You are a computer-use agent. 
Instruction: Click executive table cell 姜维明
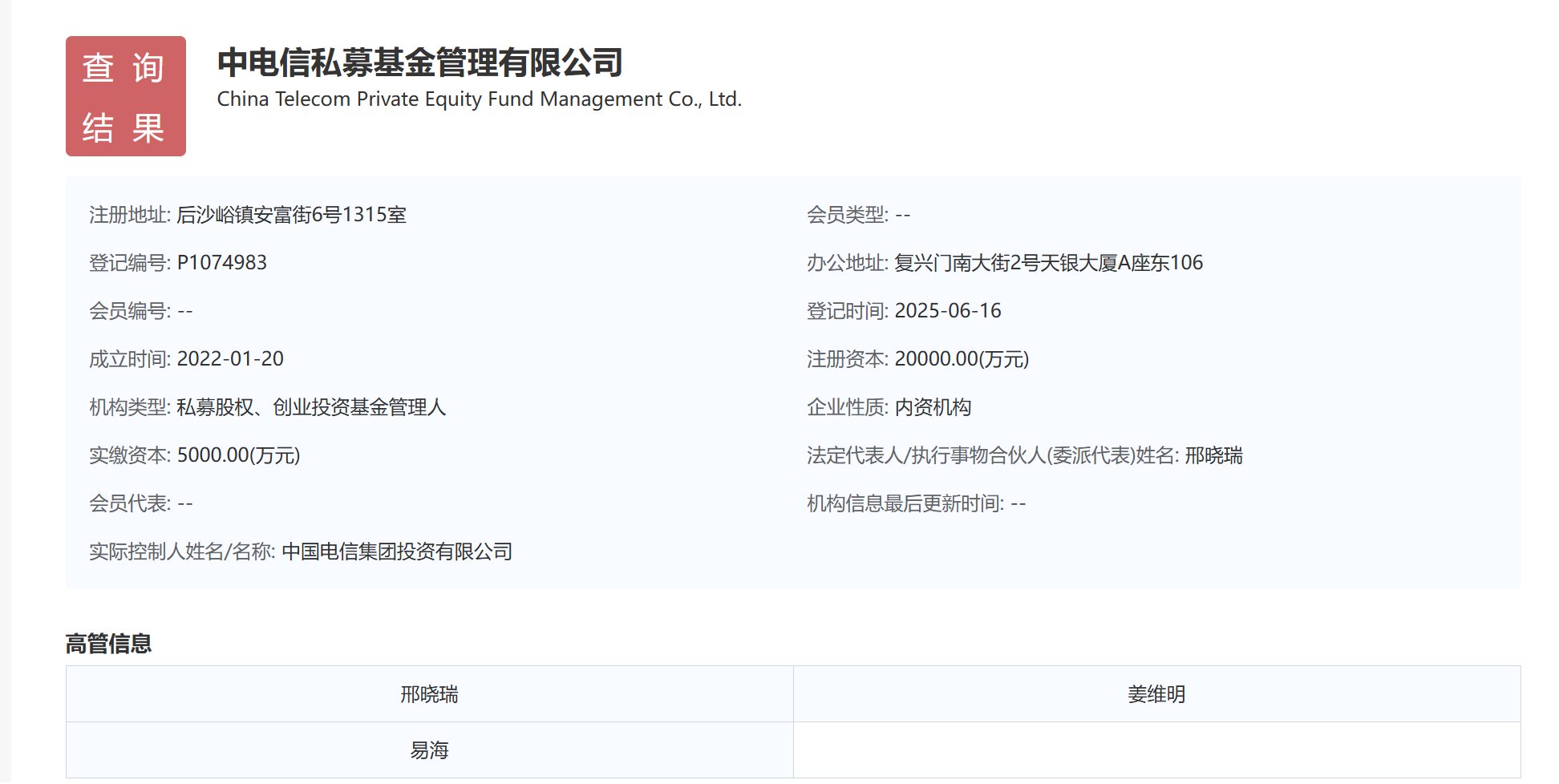[1157, 694]
